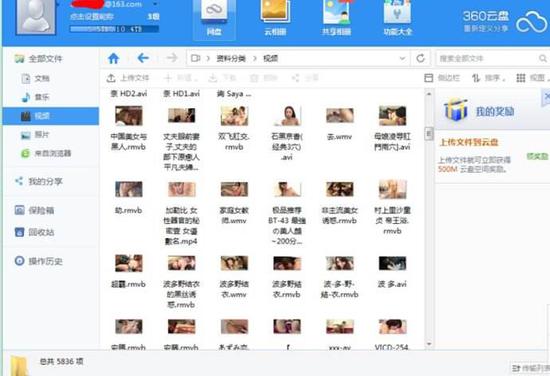Image resolution: width=550 pixels, height=376 pixels.
Task: Open the 音乐 music category
Action: pos(35,97)
